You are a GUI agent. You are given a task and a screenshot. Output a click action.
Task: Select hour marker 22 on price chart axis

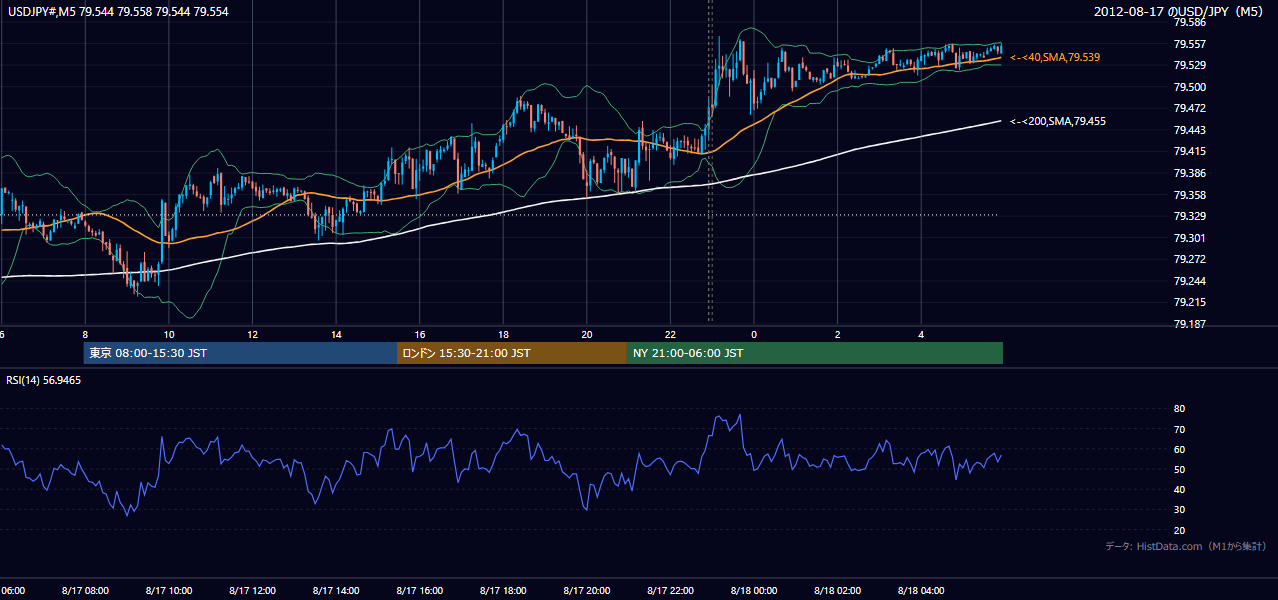(670, 335)
